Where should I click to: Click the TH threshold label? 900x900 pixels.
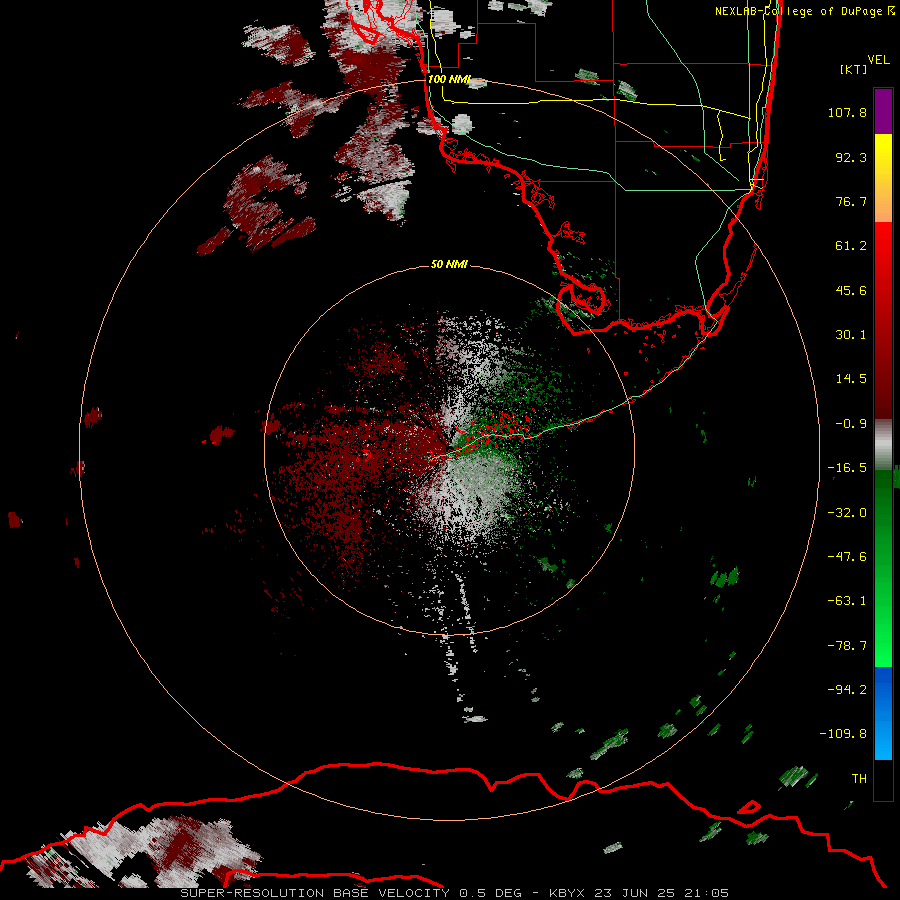pos(859,778)
